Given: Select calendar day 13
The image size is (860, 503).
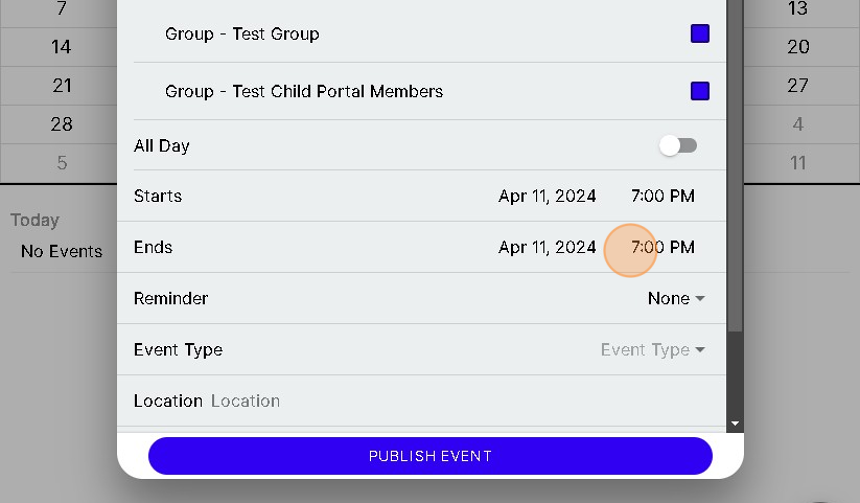Looking at the screenshot, I should tap(798, 9).
